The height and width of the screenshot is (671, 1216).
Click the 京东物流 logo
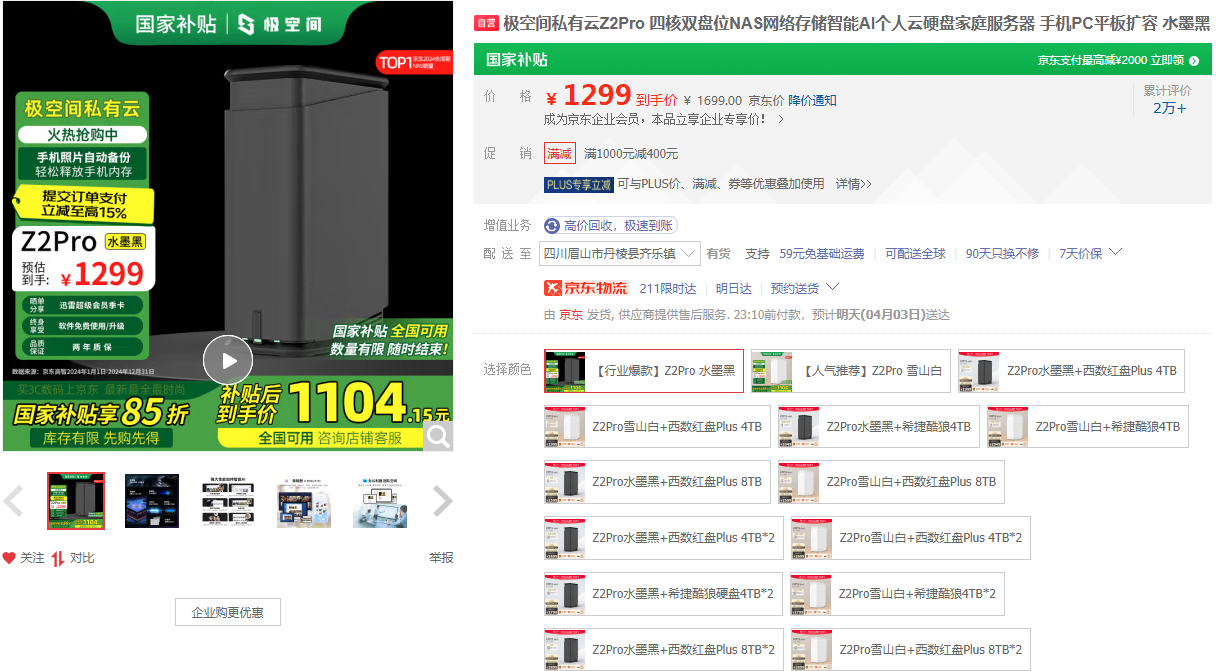586,288
